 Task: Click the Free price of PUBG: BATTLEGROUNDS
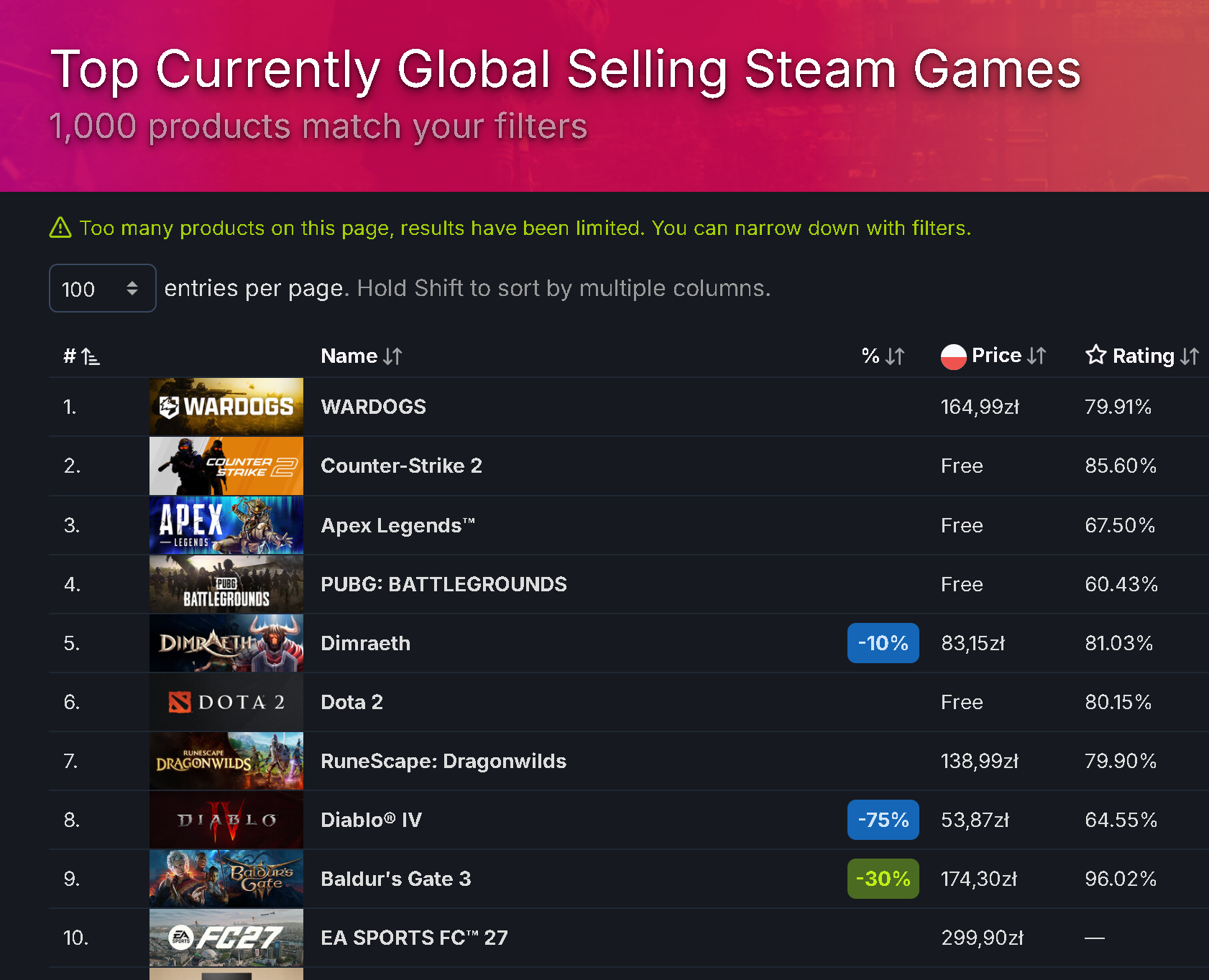[x=962, y=584]
